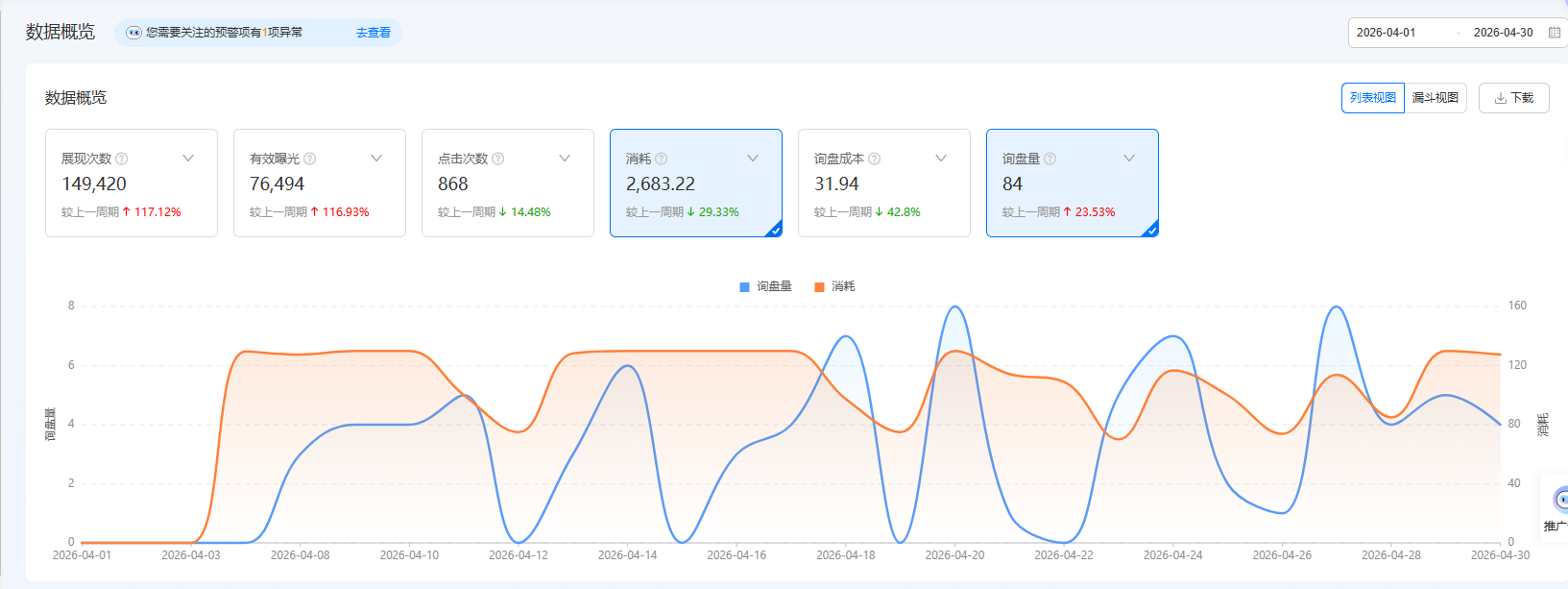The image size is (1568, 589).
Task: Click the 您需要关注的预警项有1项异常 notice
Action: click(224, 33)
